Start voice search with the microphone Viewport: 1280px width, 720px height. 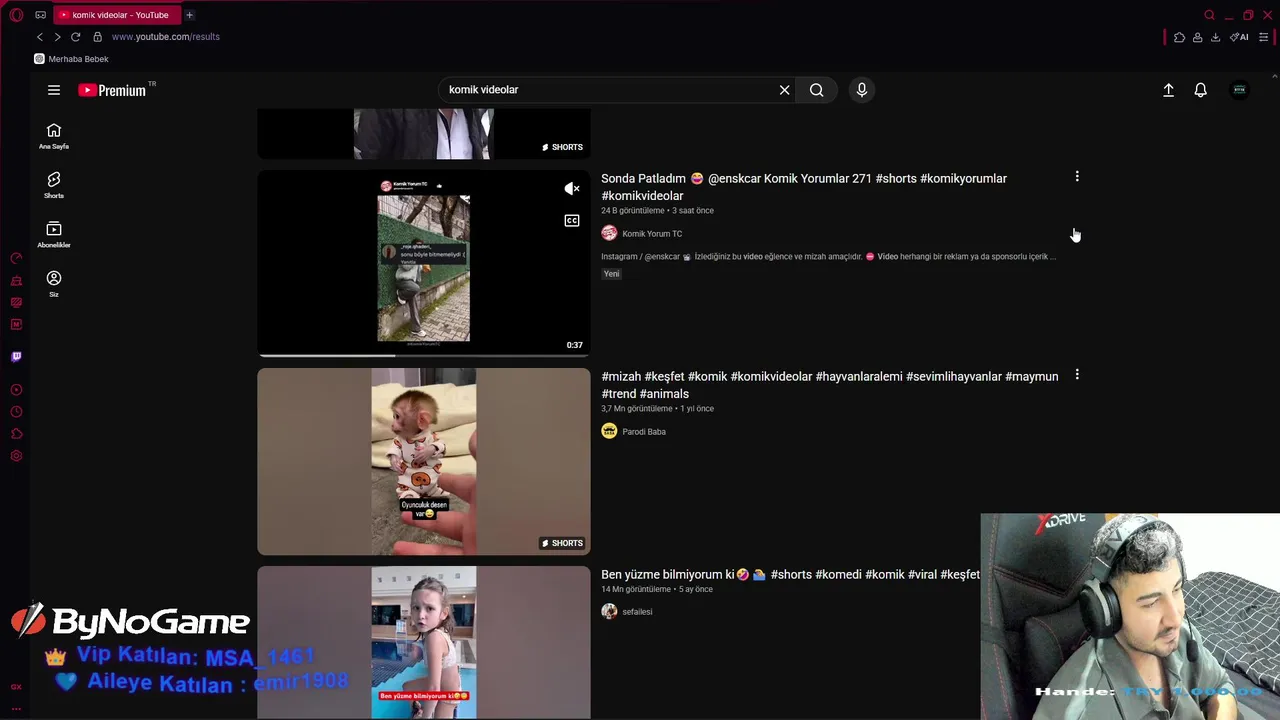point(862,90)
